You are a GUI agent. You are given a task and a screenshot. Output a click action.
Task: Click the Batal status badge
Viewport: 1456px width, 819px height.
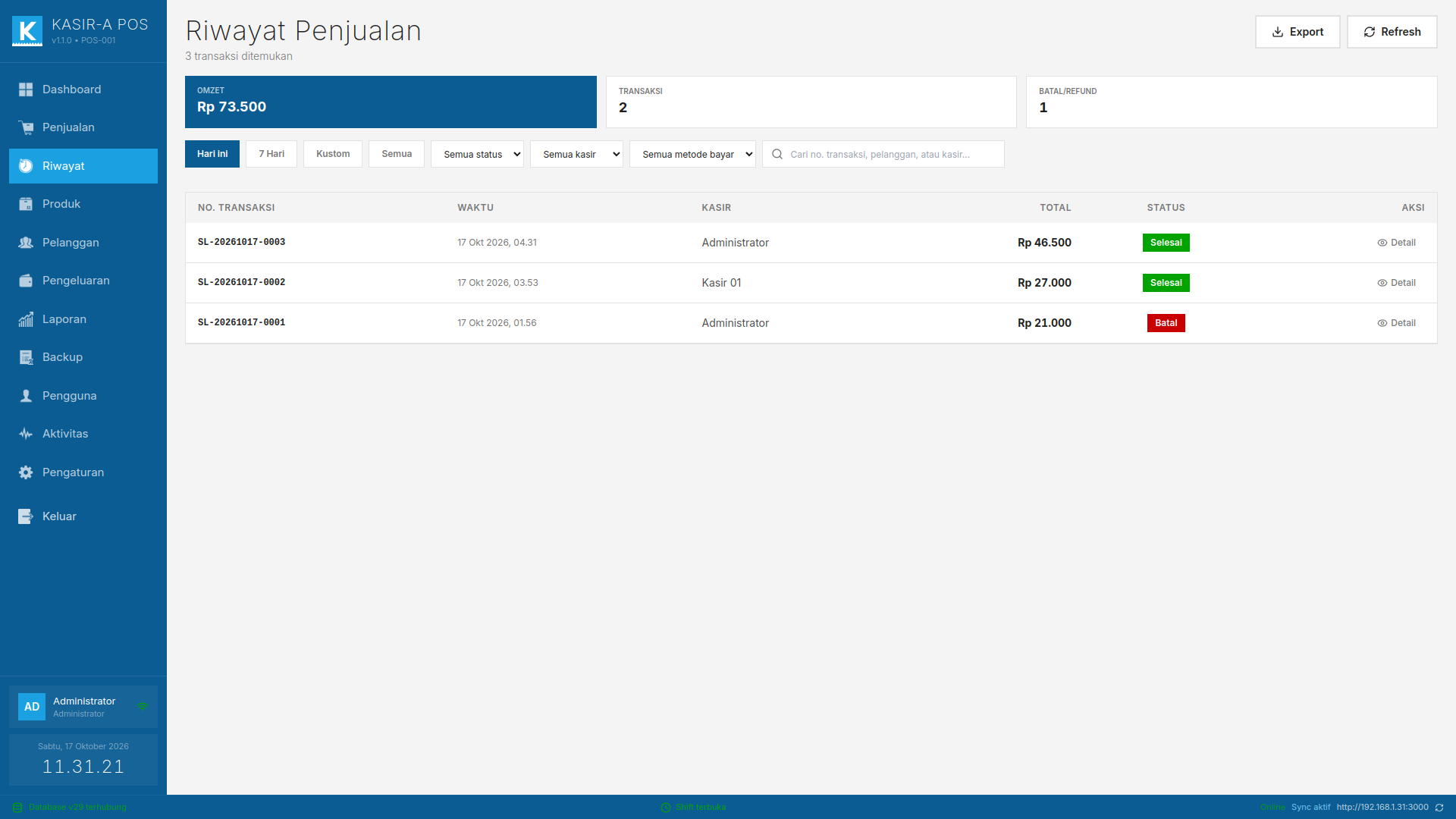point(1166,323)
